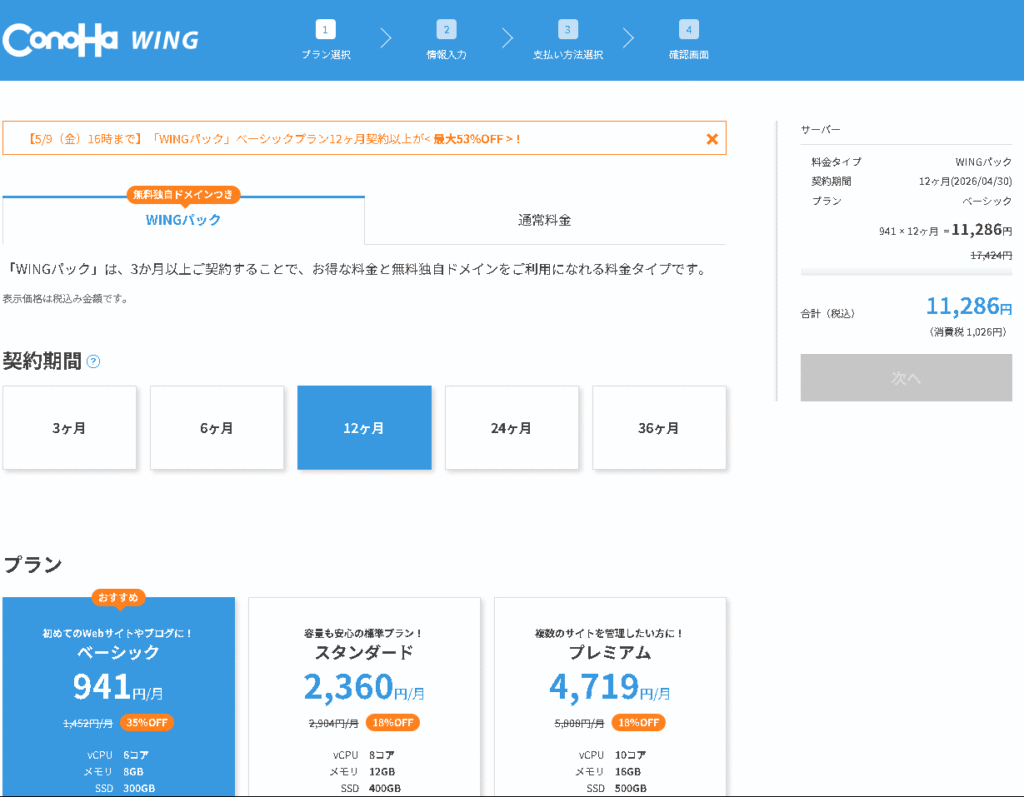Click the 無料独自ドメインつき badge
The height and width of the screenshot is (797, 1024).
(184, 195)
